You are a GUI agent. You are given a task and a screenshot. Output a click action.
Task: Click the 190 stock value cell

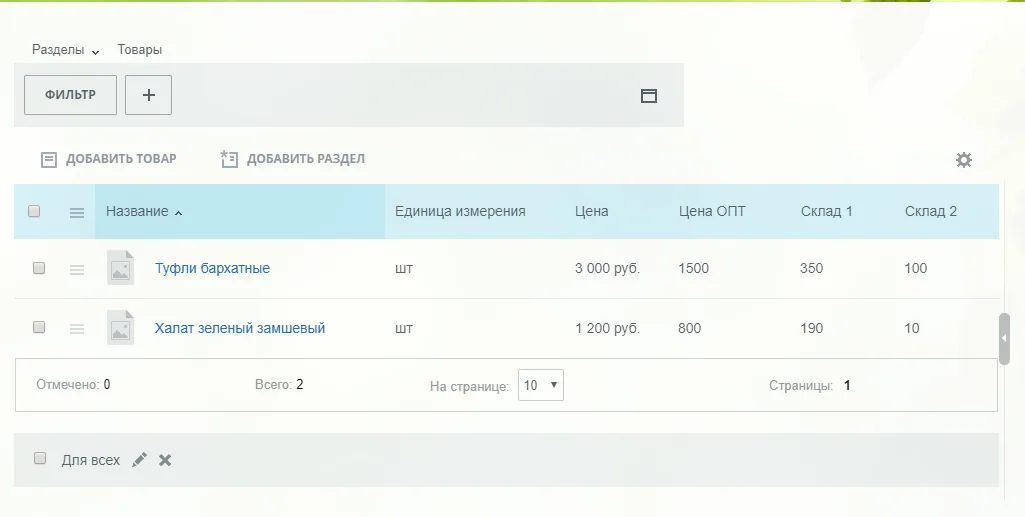click(x=811, y=328)
